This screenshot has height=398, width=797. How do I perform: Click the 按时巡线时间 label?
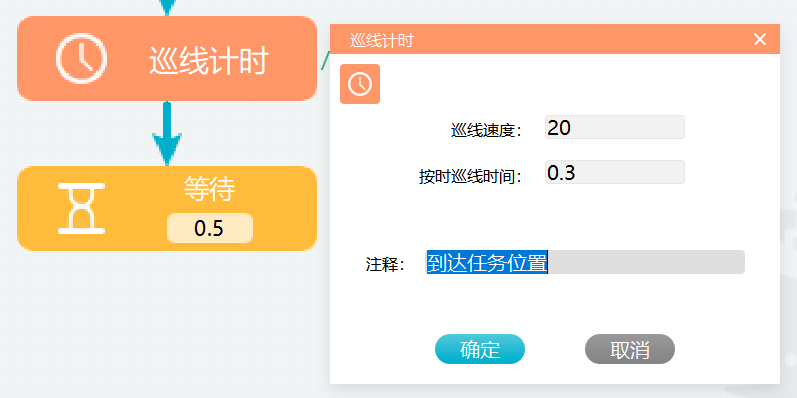pos(471,176)
